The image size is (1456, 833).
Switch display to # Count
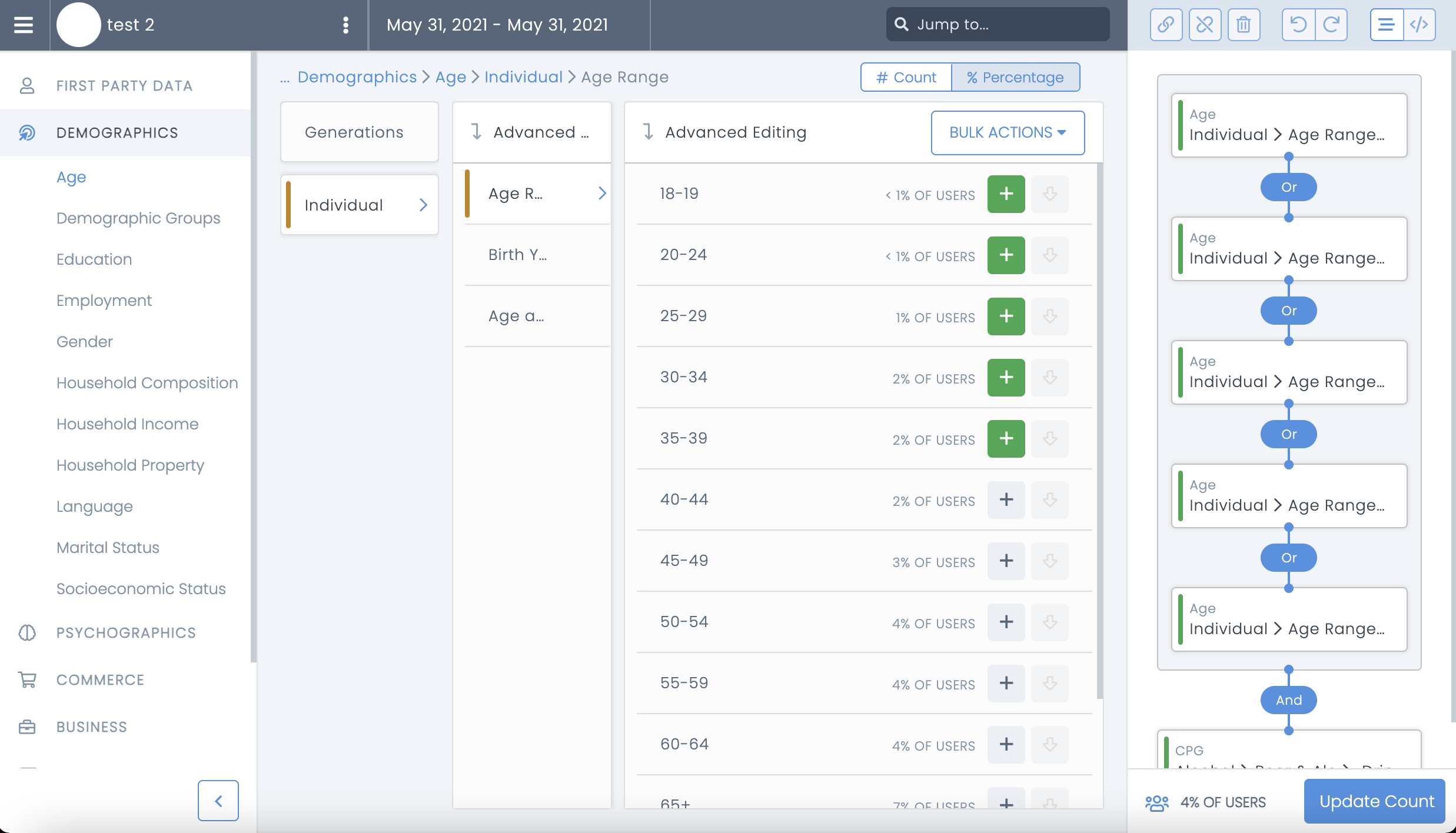coord(906,77)
